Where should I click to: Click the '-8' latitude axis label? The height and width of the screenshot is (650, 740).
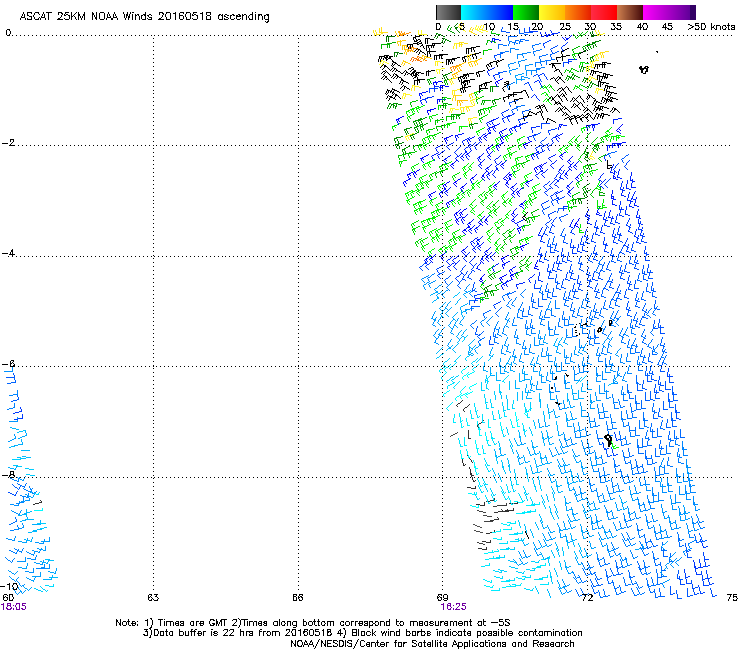point(8,474)
